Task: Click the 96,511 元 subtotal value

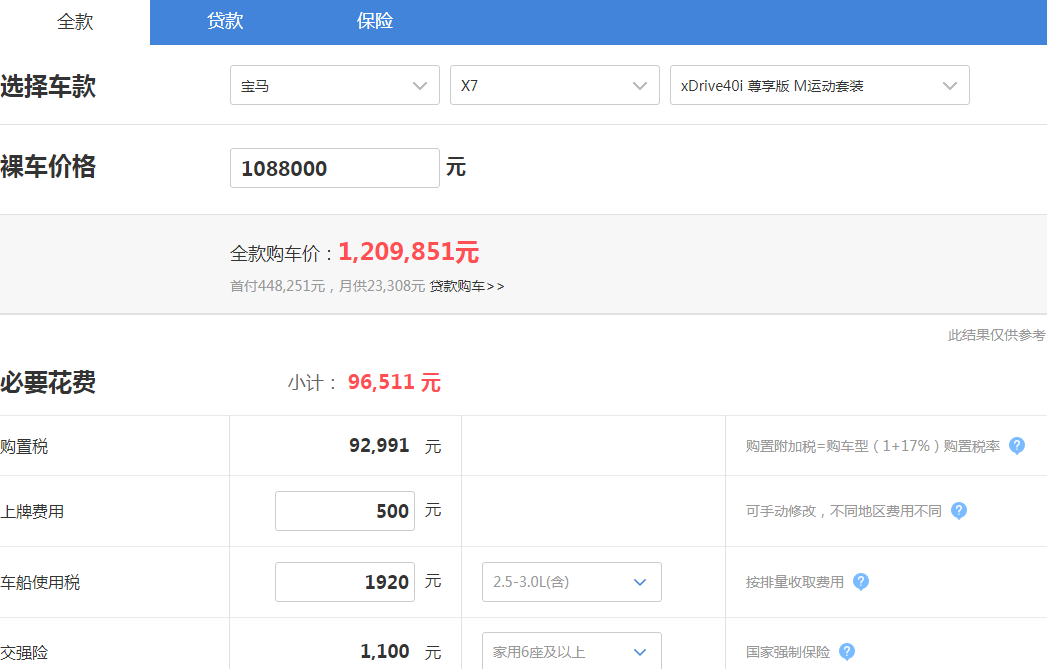Action: click(x=394, y=383)
